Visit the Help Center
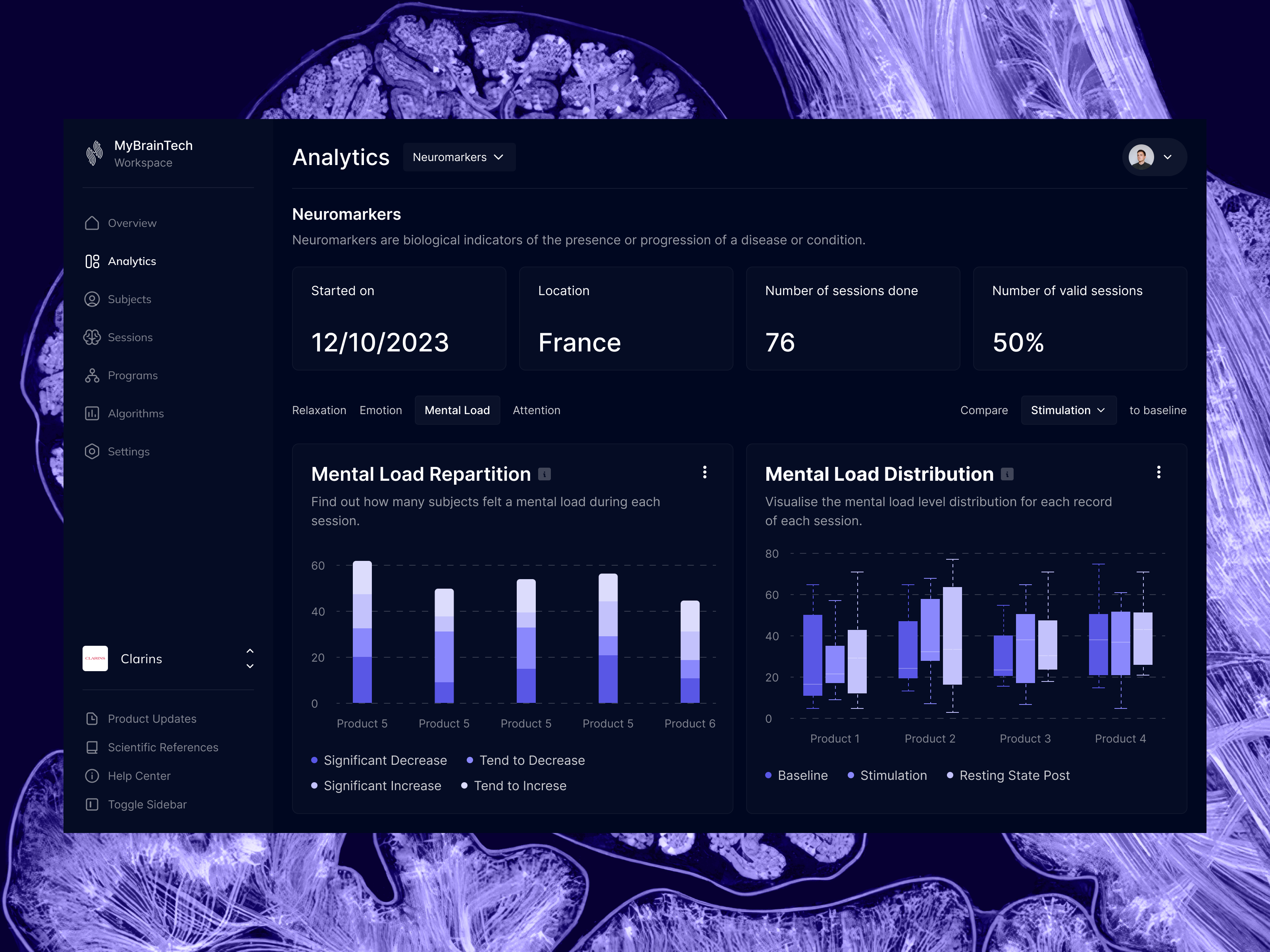The width and height of the screenshot is (1270, 952). pos(139,776)
